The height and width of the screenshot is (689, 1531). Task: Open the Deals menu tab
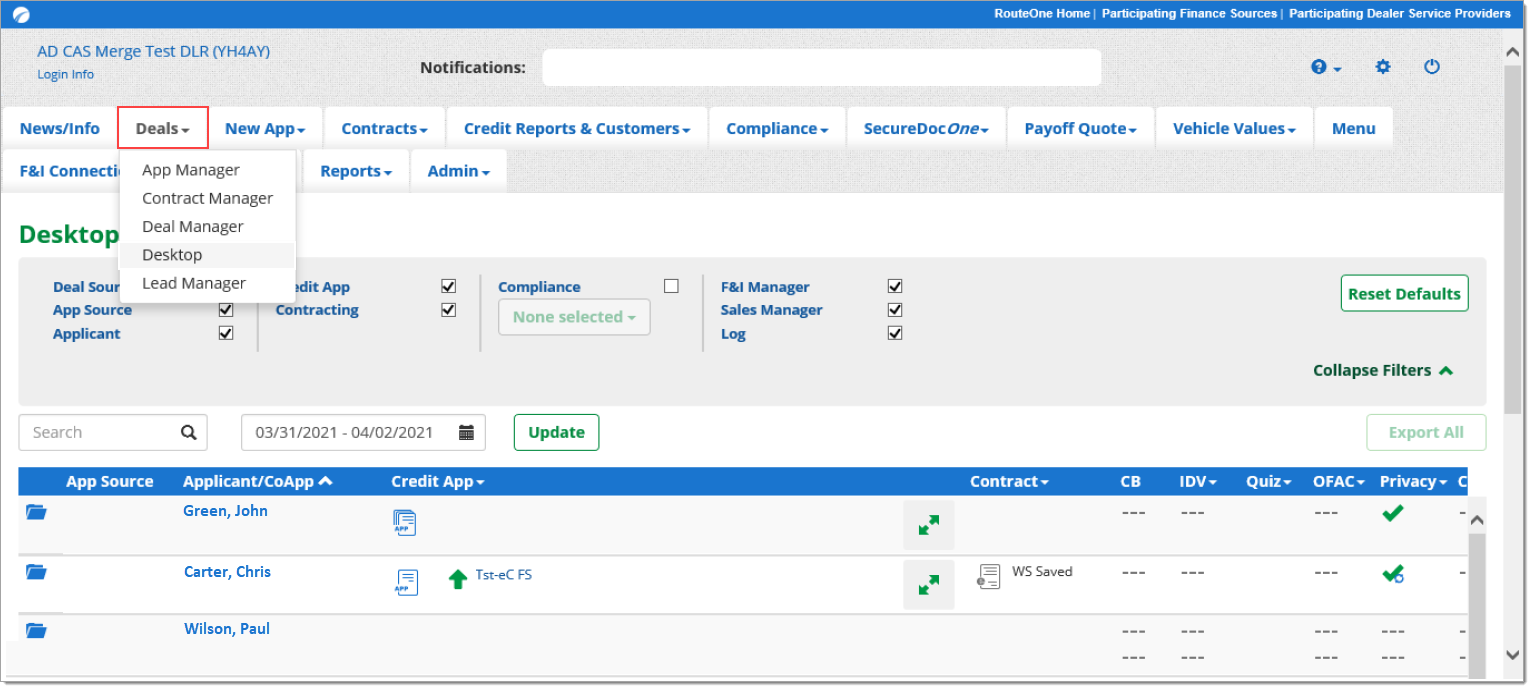[163, 128]
